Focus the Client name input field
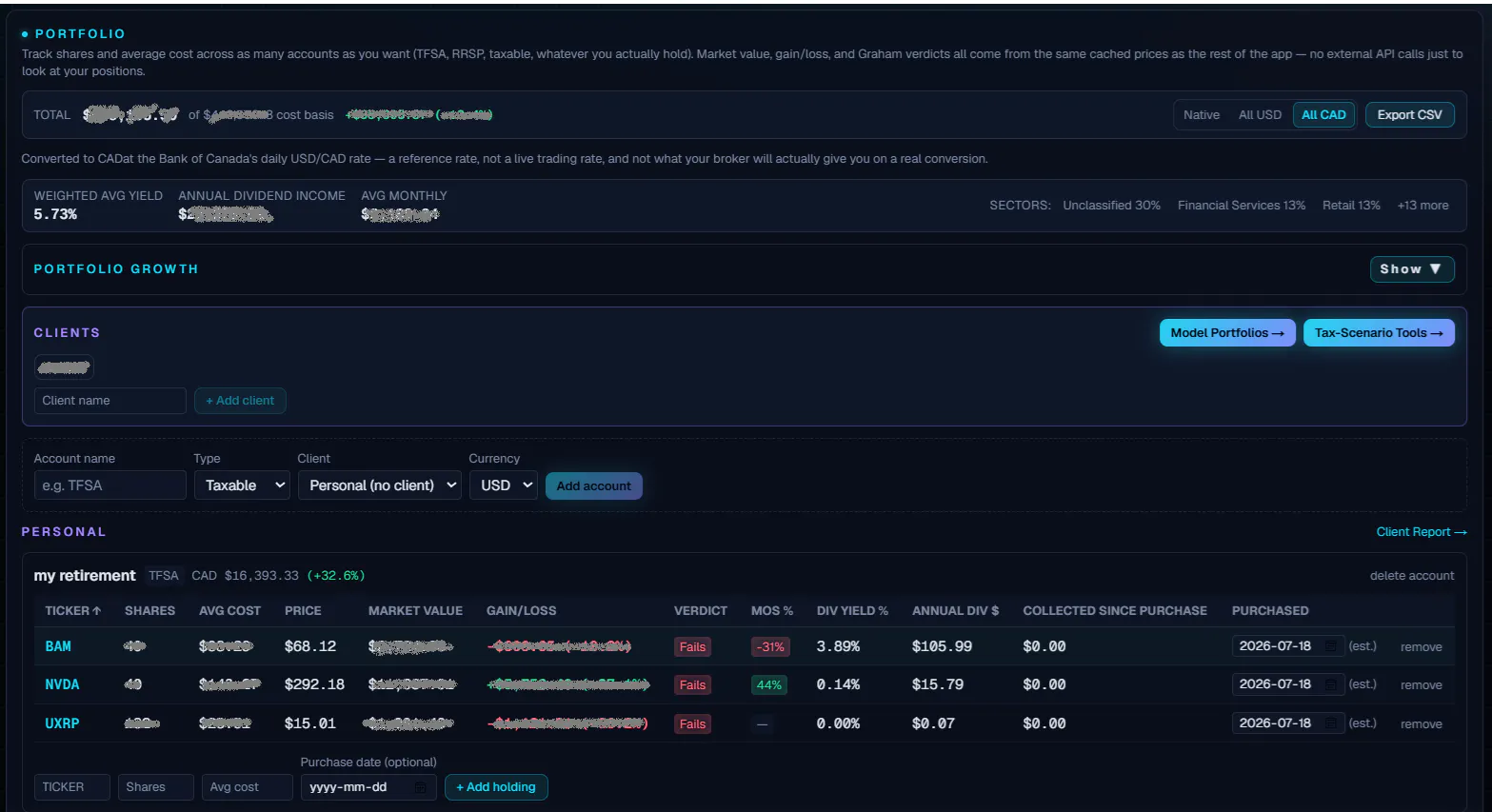This screenshot has height=812, width=1492. point(110,401)
